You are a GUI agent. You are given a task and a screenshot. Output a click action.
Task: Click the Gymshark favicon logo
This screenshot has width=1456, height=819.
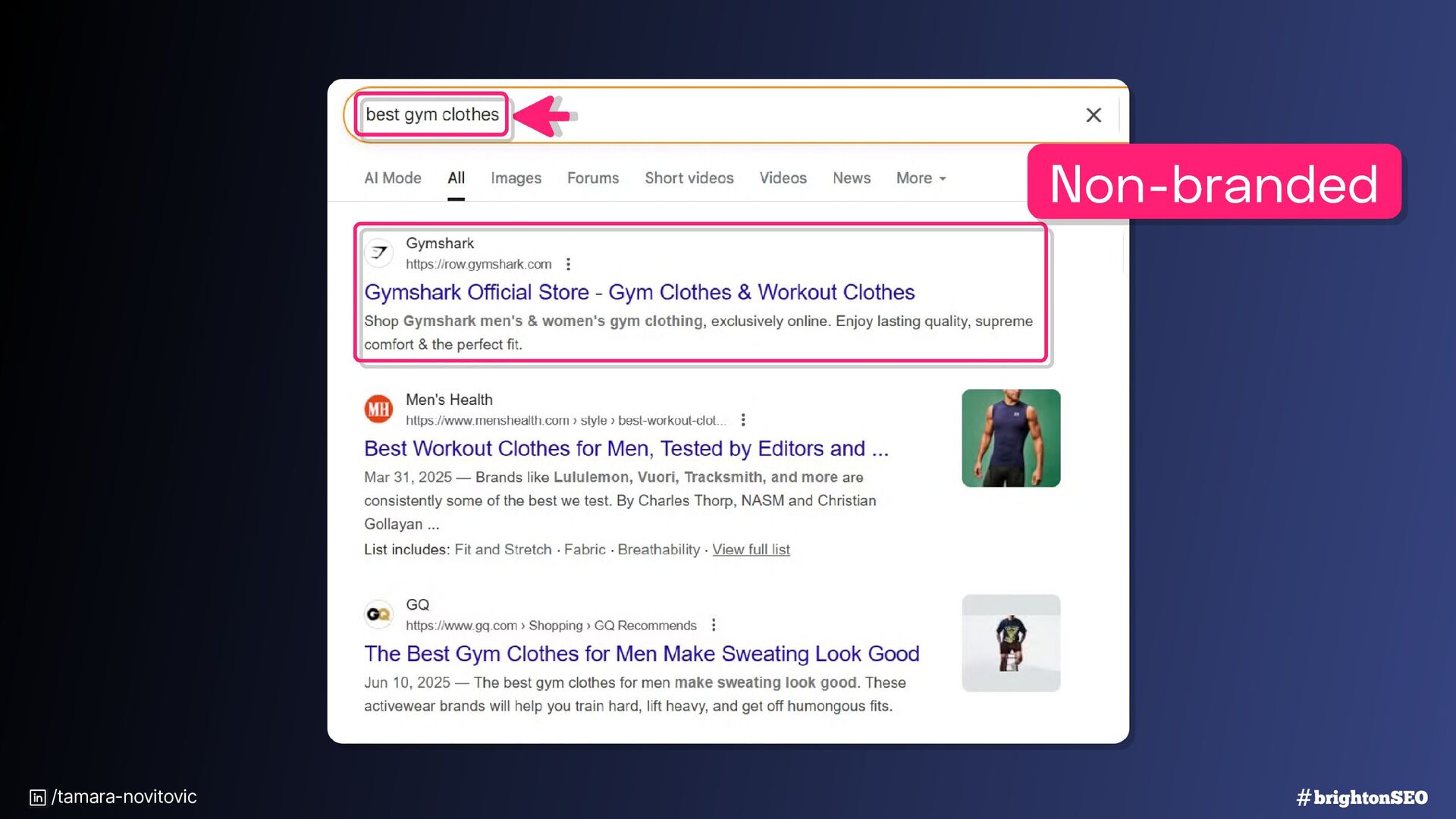click(x=378, y=253)
